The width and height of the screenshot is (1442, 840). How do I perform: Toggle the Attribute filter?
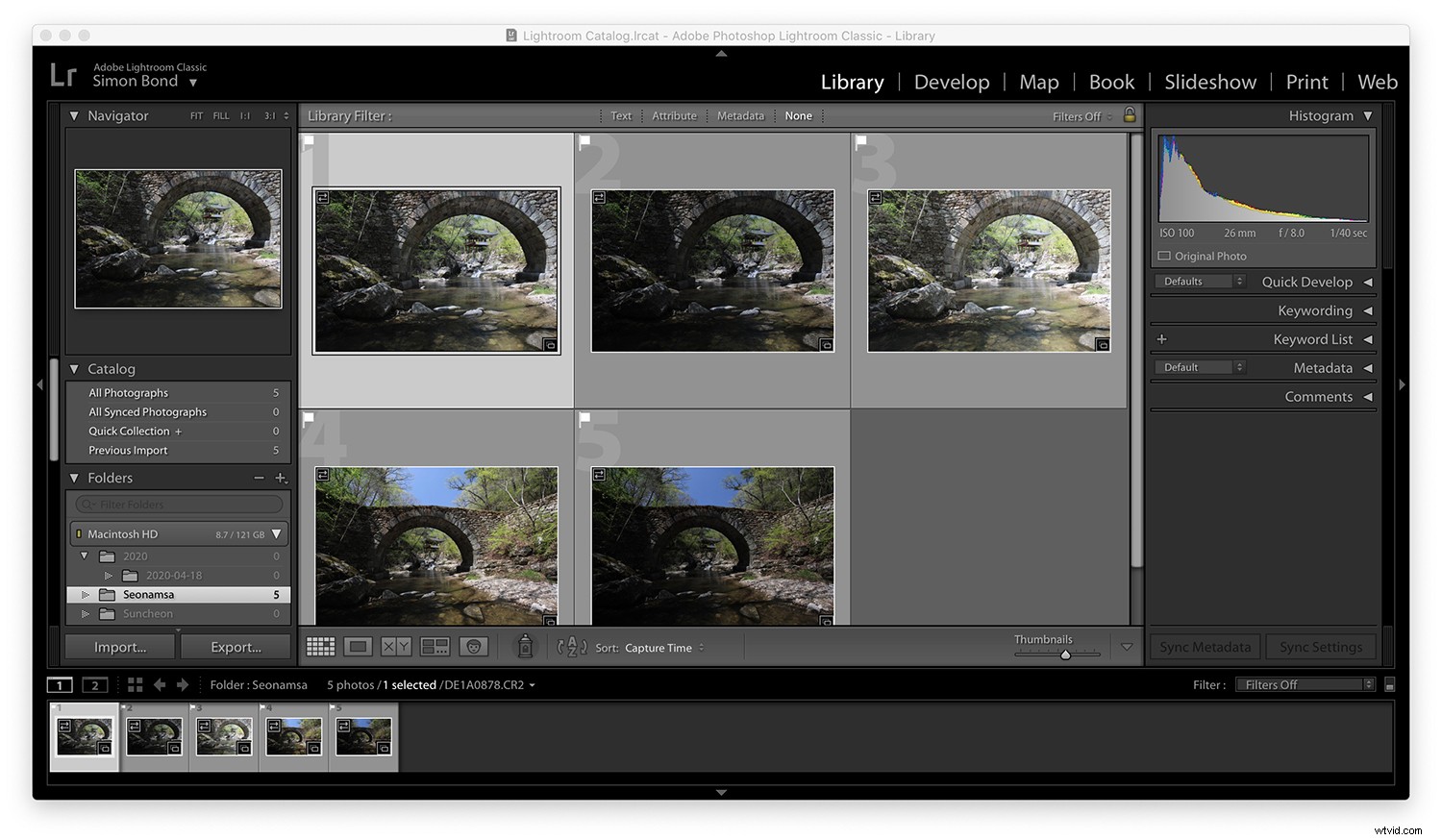(x=674, y=115)
